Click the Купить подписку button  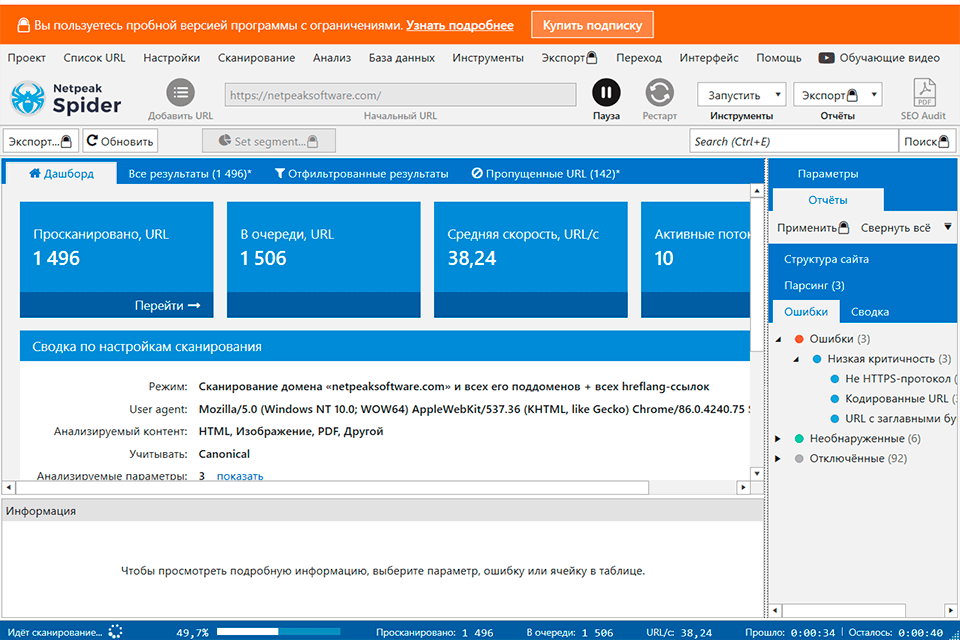592,24
